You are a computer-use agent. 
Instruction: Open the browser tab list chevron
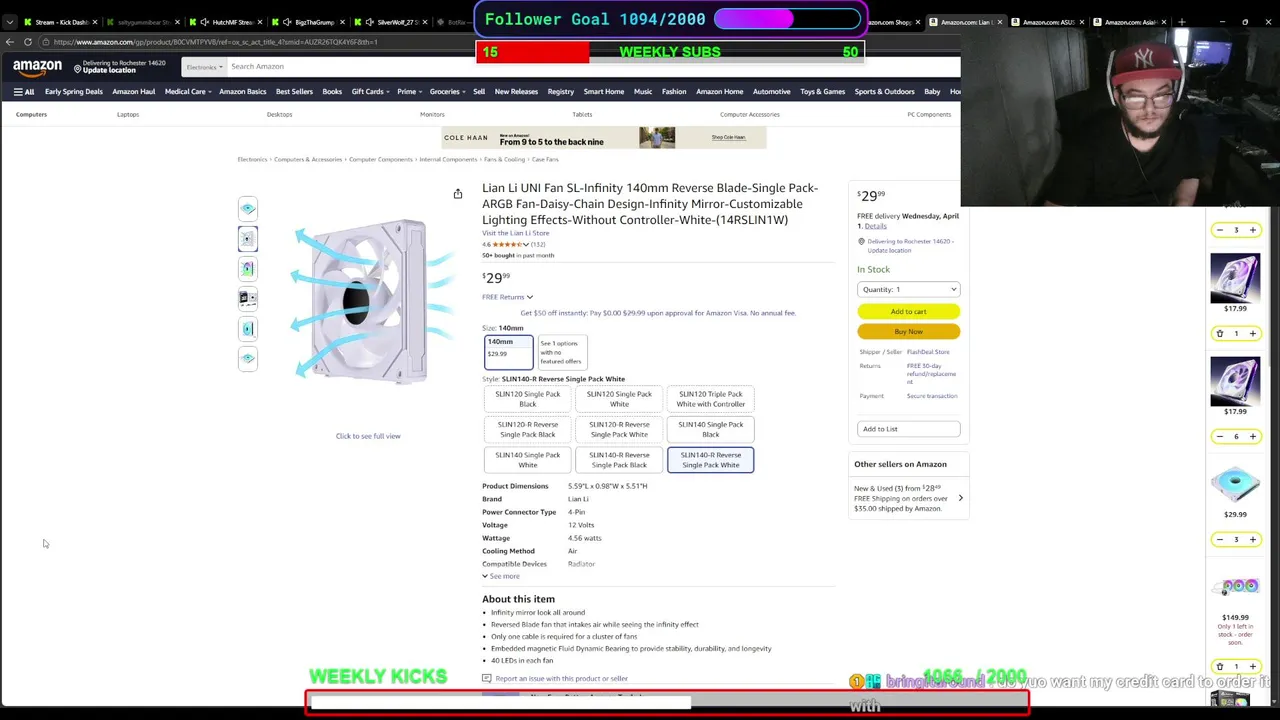coord(10,22)
